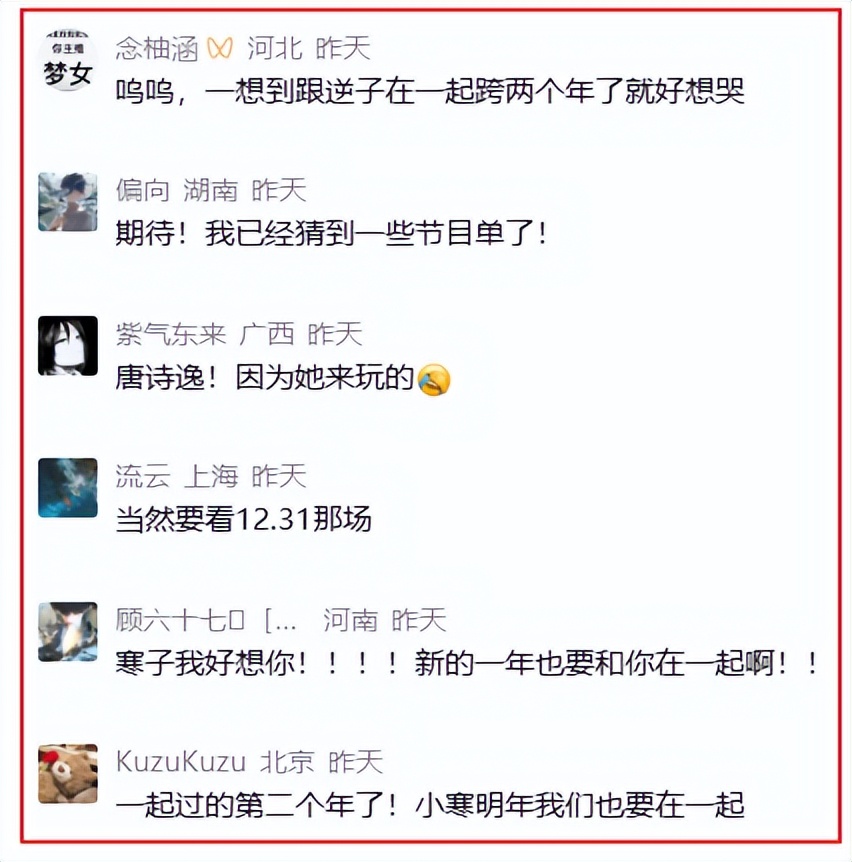Click the username 紫气东来
852x862 pixels.
[x=171, y=334]
